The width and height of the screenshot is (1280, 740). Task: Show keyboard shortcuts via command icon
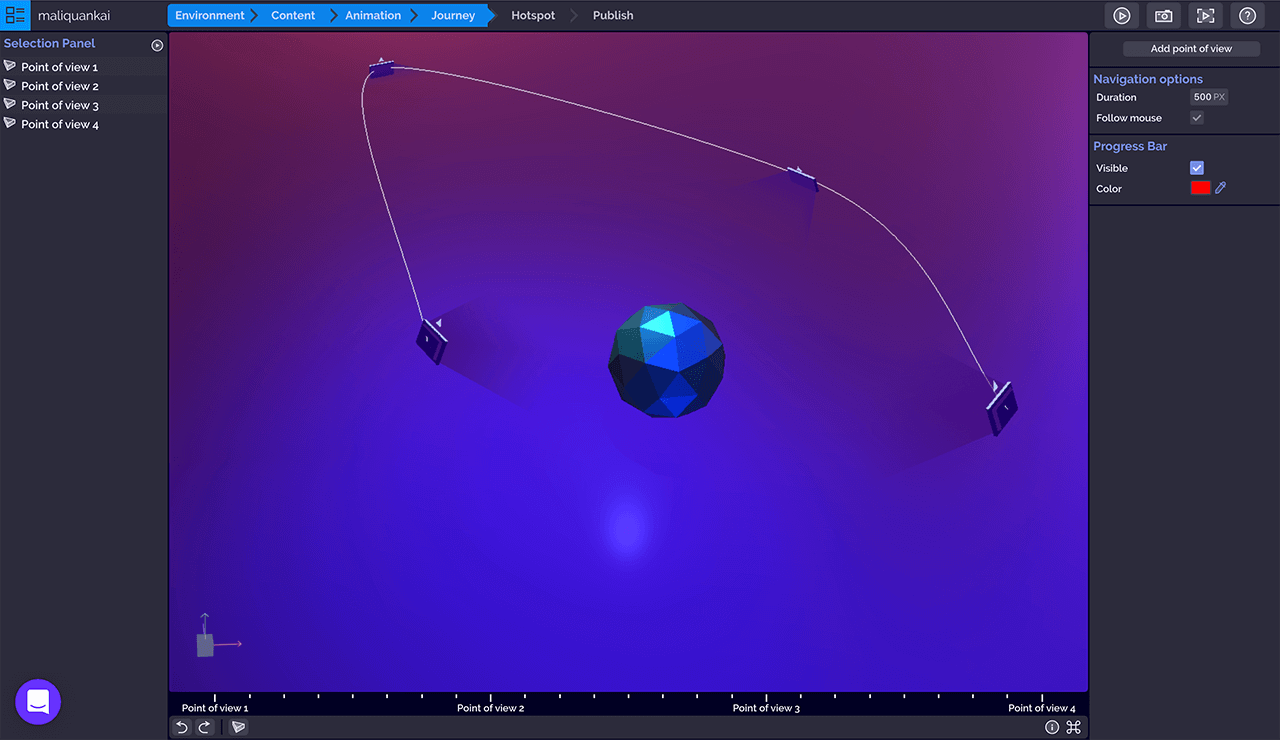(1074, 727)
